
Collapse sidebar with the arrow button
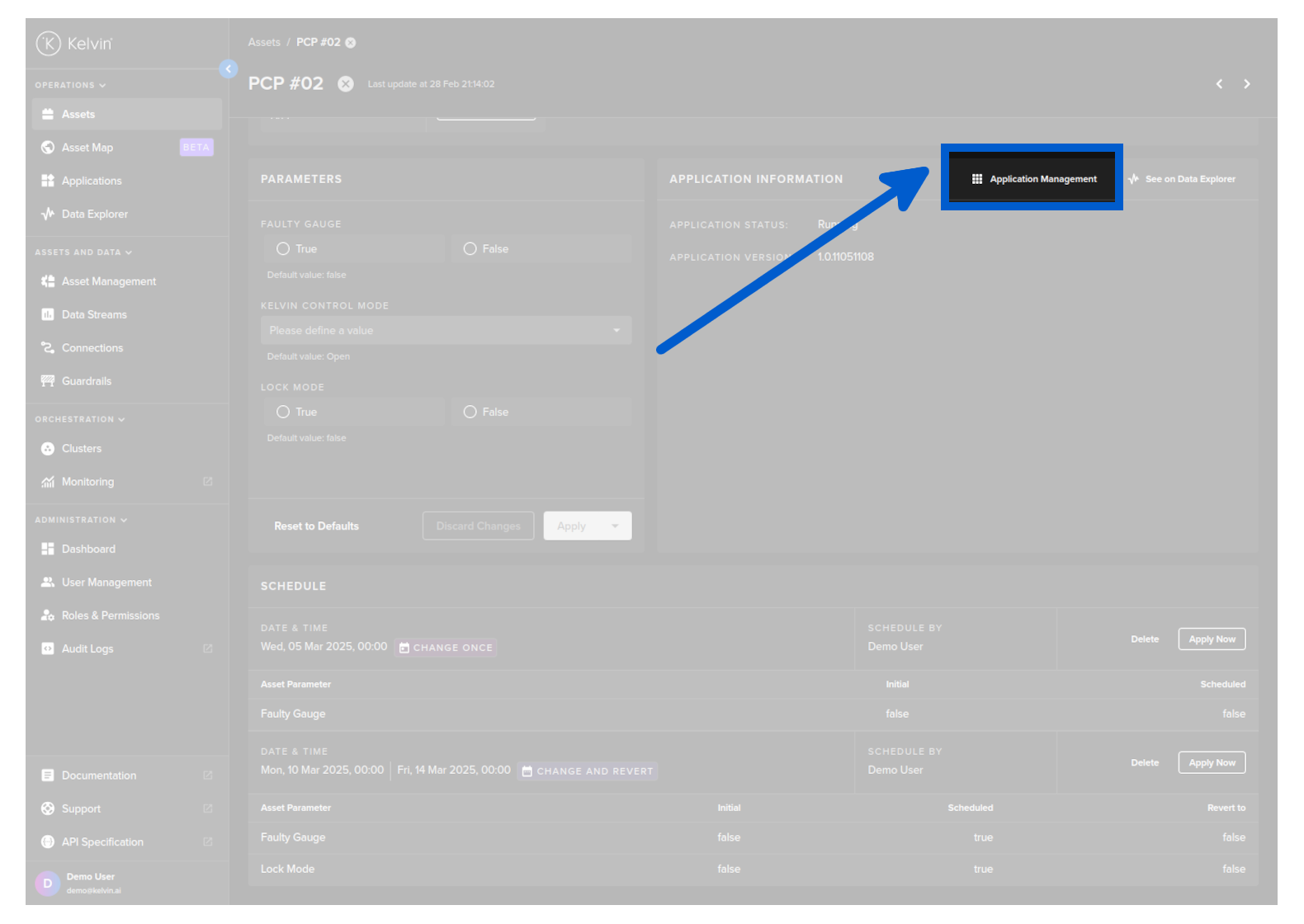[229, 69]
